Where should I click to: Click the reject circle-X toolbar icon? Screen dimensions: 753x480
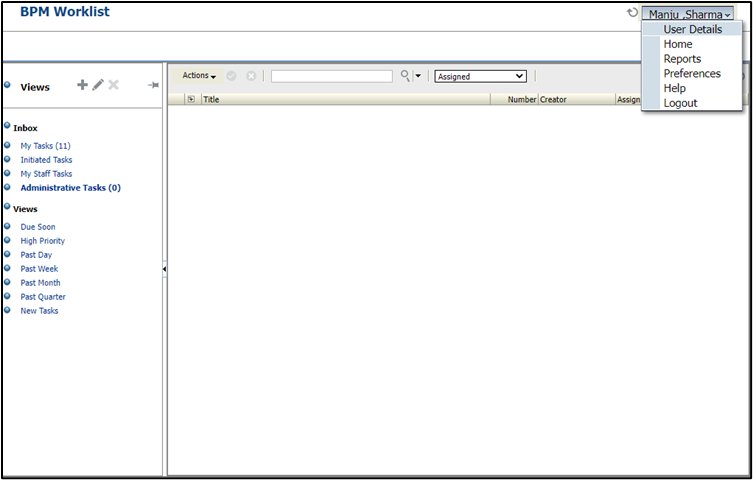pos(251,76)
